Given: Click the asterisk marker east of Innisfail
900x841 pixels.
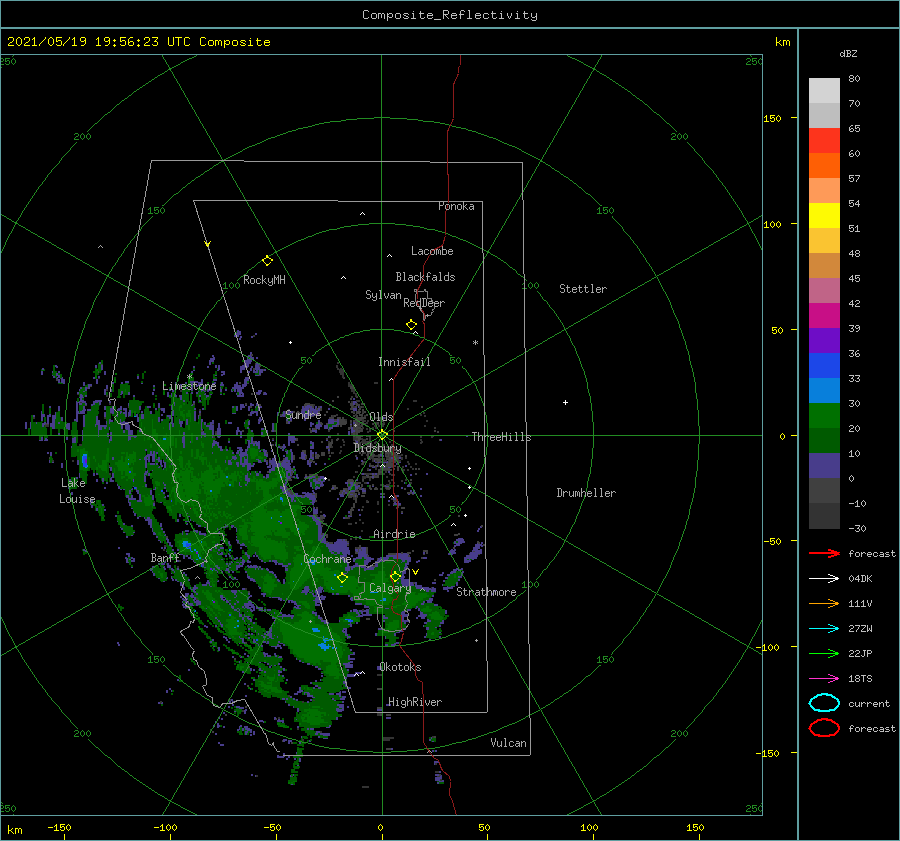Looking at the screenshot, I should pos(475,343).
